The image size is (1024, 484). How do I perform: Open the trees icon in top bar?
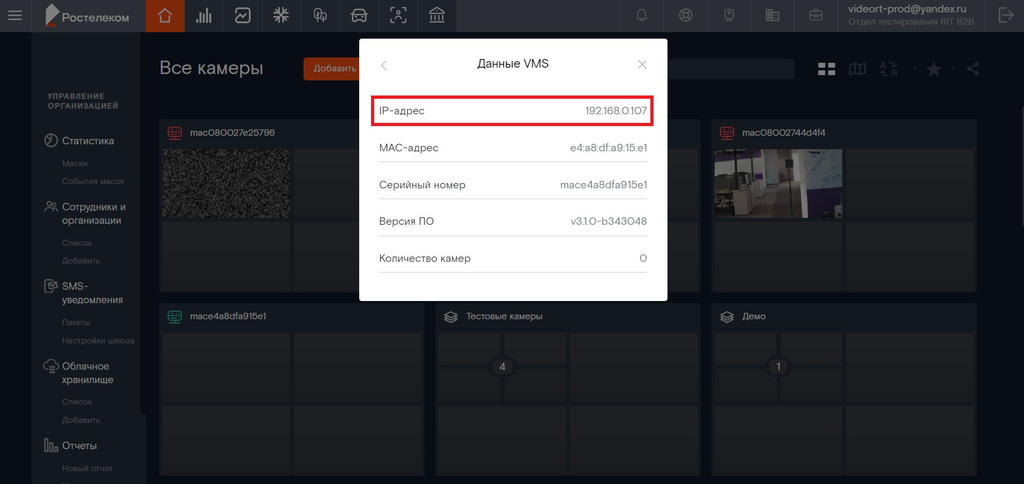click(x=320, y=16)
